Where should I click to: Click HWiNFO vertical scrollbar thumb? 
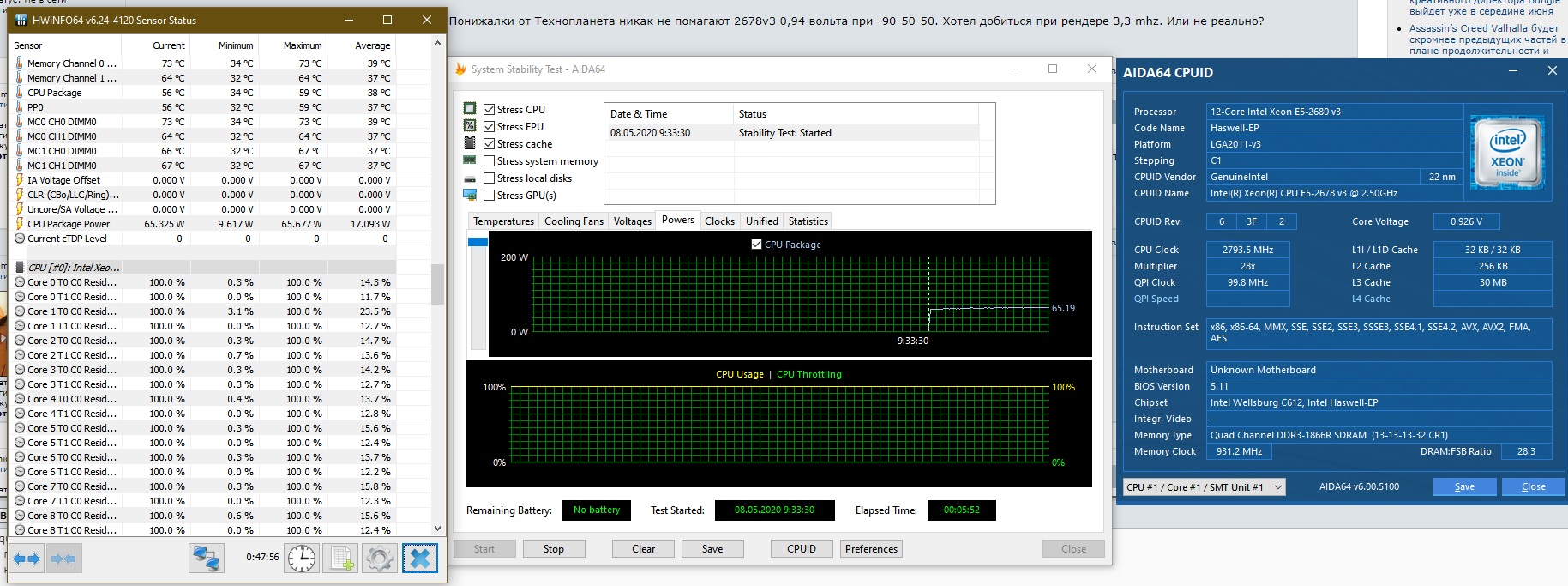(x=437, y=284)
